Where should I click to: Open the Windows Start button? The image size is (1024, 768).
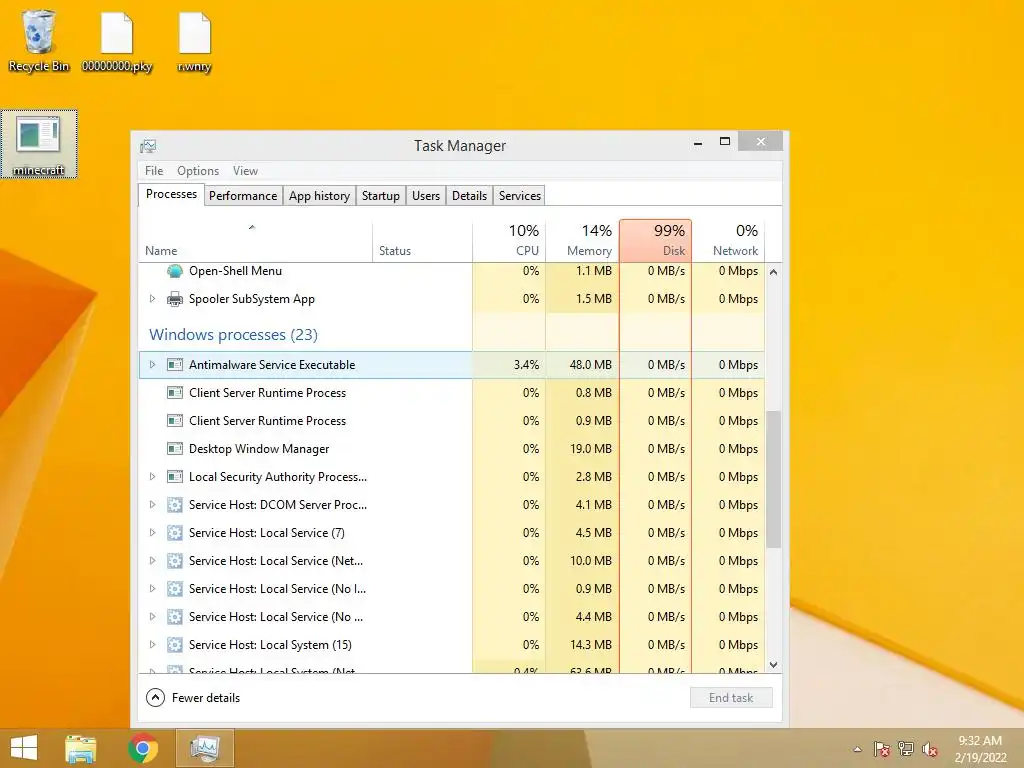(x=24, y=748)
